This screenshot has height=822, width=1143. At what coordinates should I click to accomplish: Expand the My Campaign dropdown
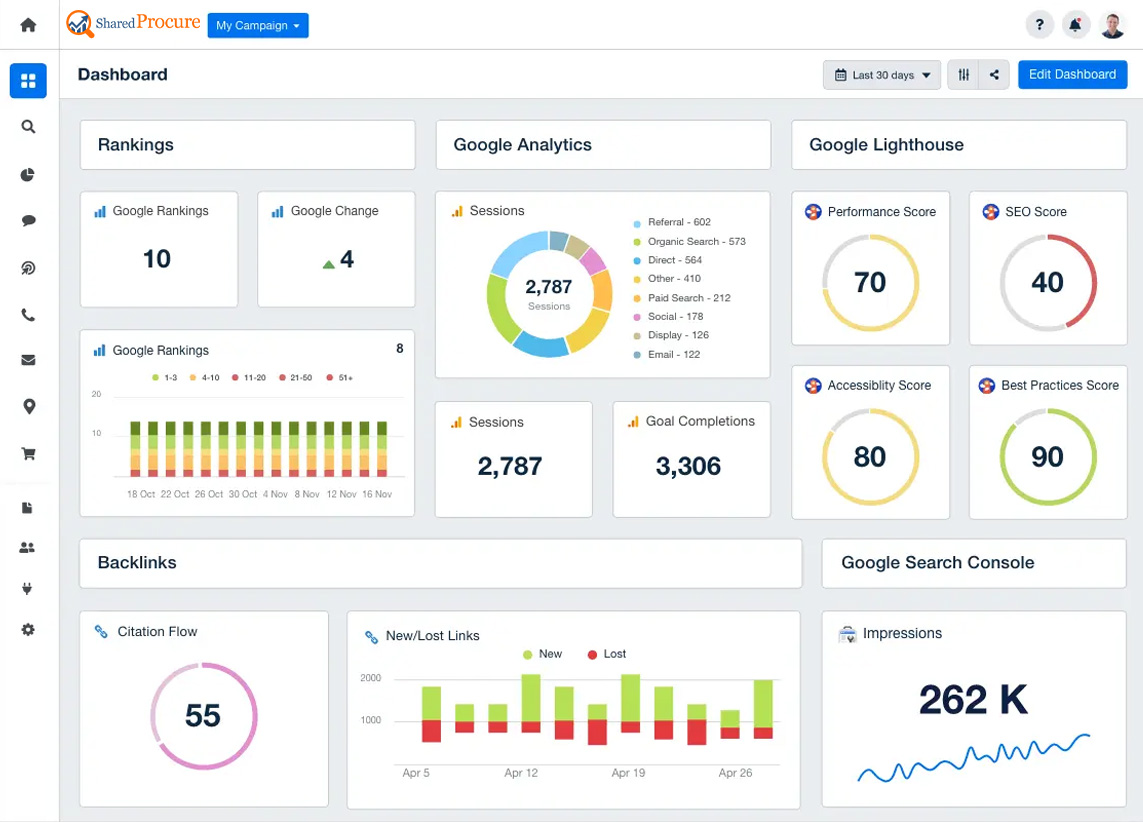(x=258, y=25)
